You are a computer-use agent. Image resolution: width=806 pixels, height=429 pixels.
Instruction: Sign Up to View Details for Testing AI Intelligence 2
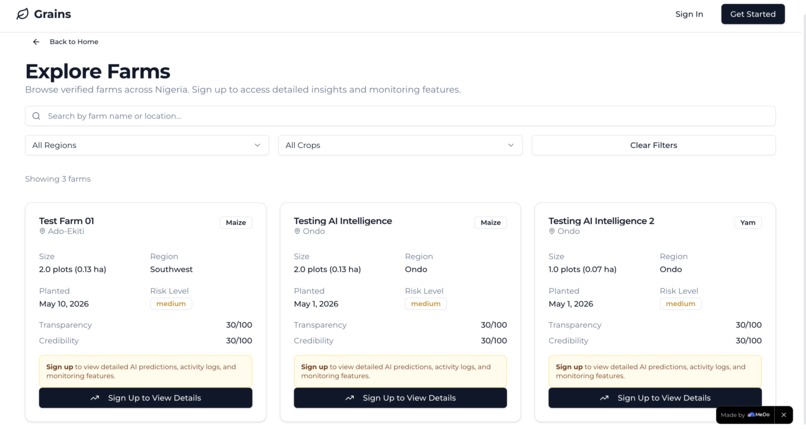[x=655, y=398]
